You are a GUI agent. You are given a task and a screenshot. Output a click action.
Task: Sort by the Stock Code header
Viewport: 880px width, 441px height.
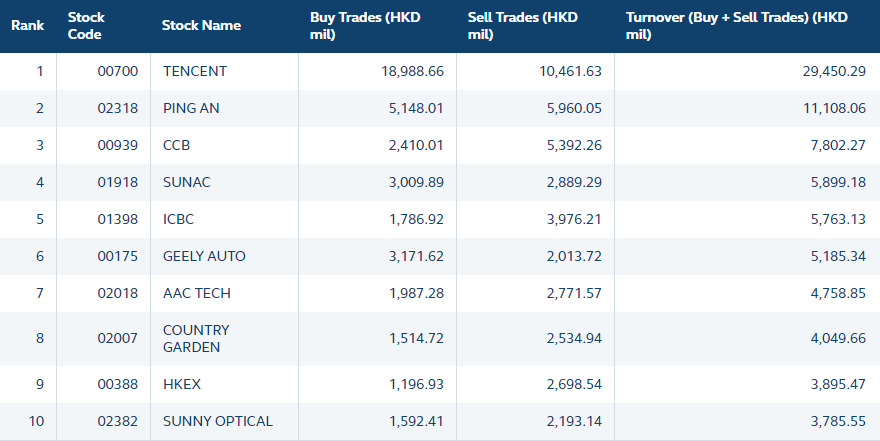pos(86,26)
